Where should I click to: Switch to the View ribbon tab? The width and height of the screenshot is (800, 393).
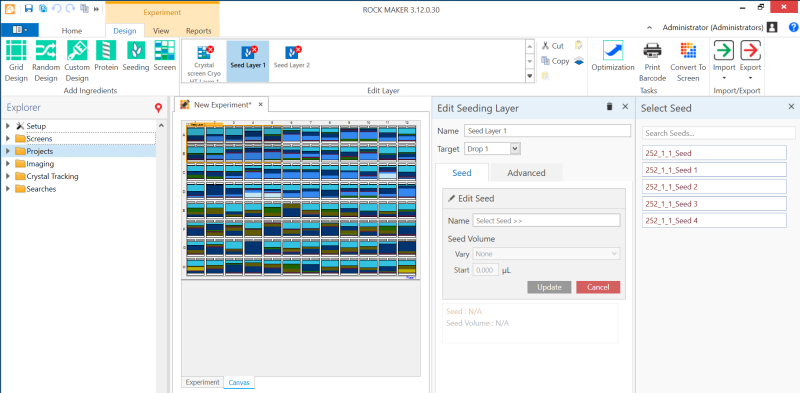[161, 31]
